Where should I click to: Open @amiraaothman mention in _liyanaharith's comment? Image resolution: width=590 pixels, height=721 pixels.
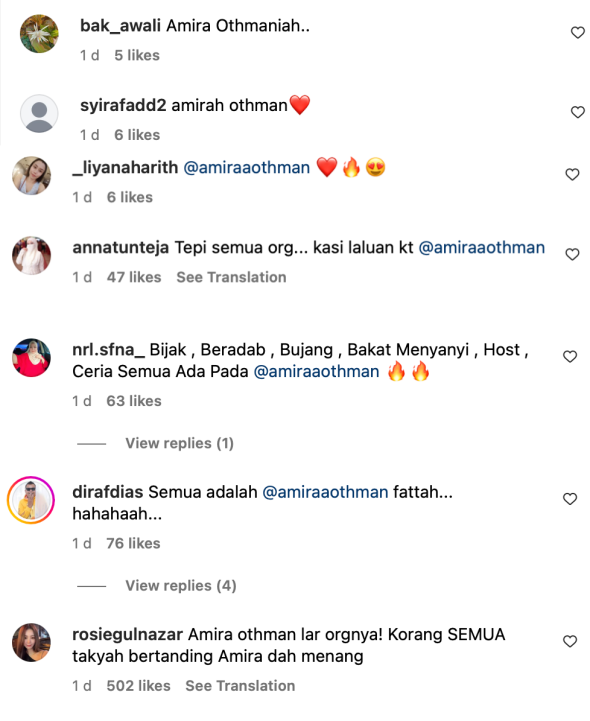coord(246,168)
